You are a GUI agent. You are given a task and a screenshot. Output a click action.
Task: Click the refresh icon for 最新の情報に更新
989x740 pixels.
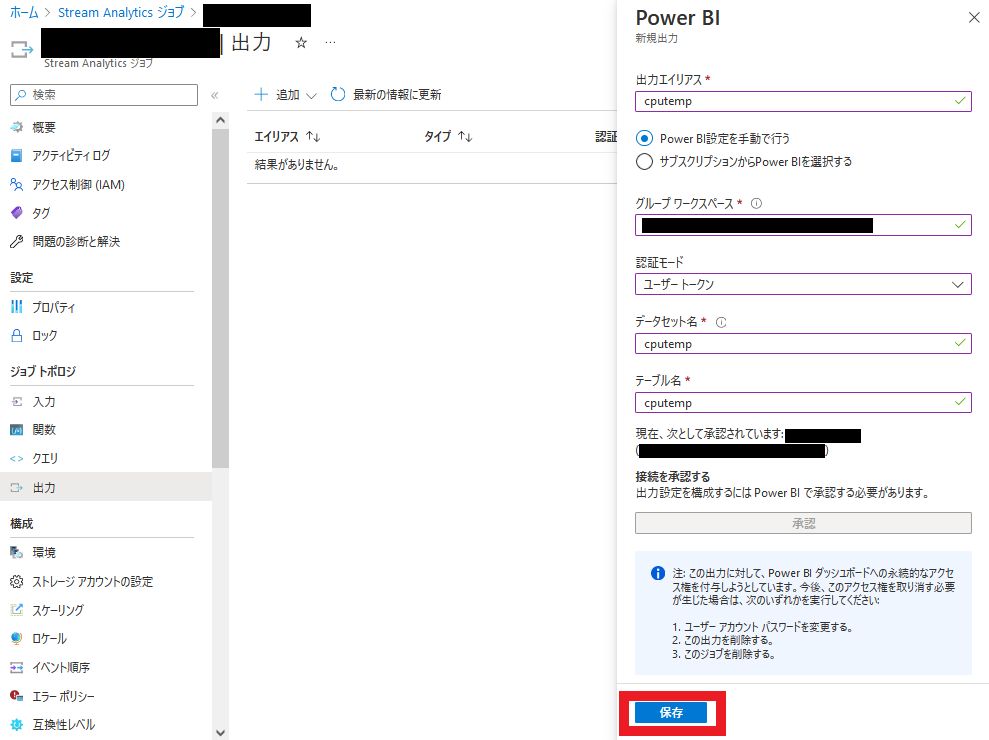[x=338, y=94]
